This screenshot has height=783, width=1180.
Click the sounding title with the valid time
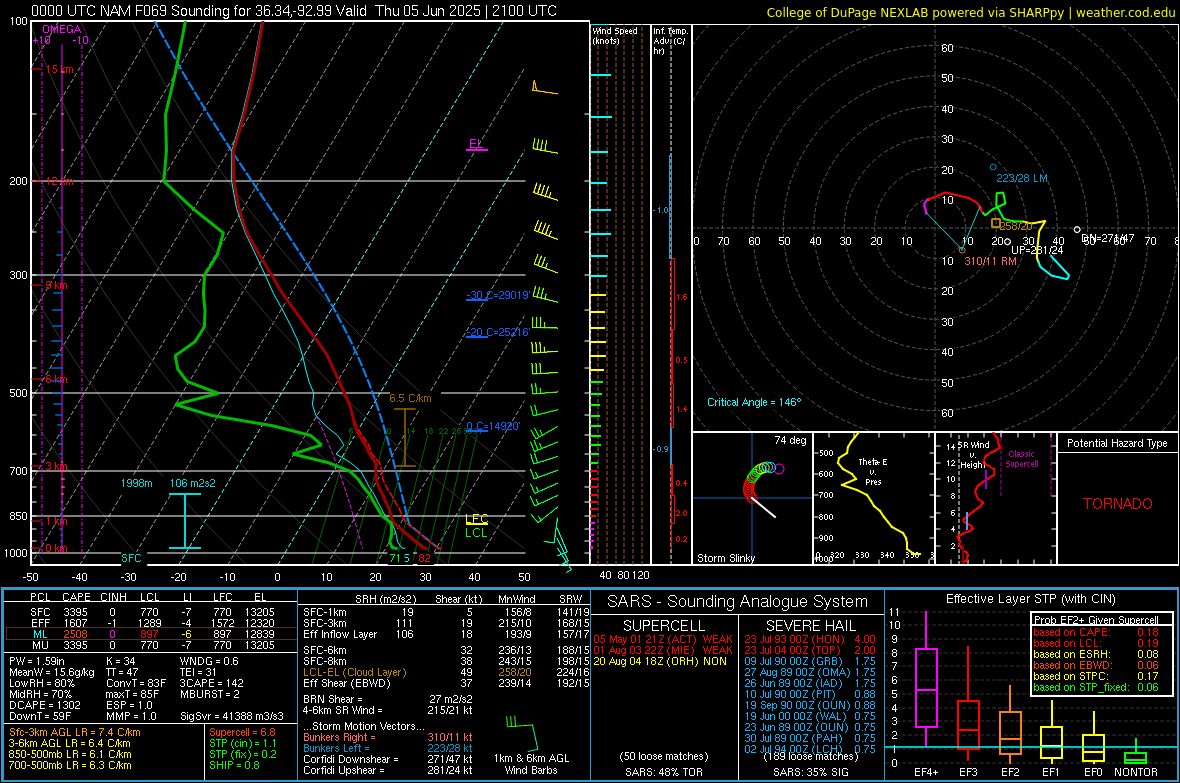coord(294,11)
